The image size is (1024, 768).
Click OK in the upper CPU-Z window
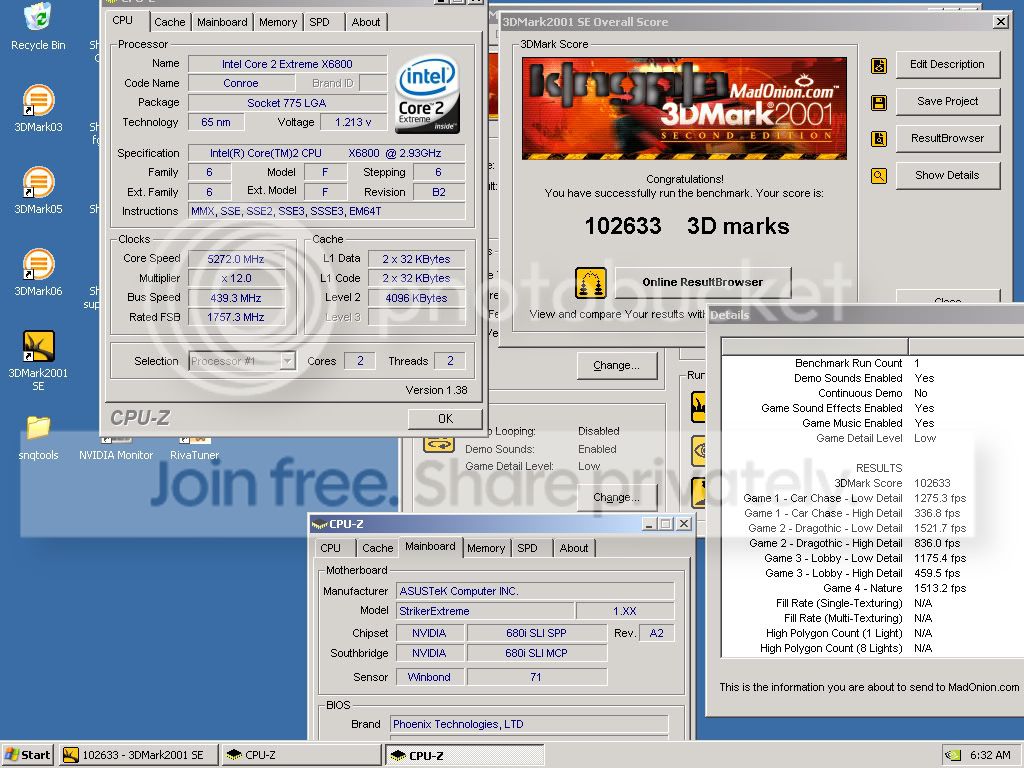445,419
